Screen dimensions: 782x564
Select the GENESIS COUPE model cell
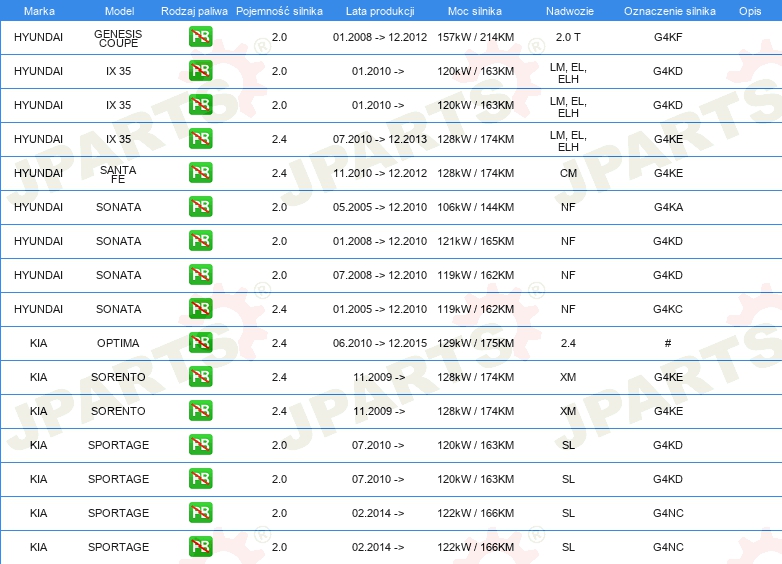tap(118, 38)
